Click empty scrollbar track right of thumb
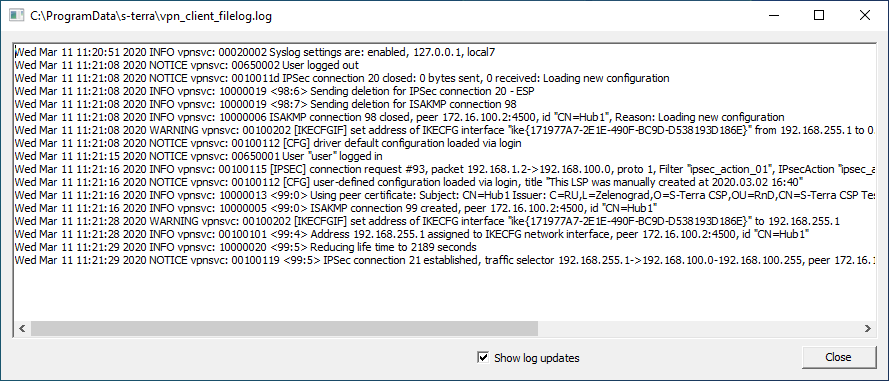The image size is (889, 381). click(x=698, y=328)
